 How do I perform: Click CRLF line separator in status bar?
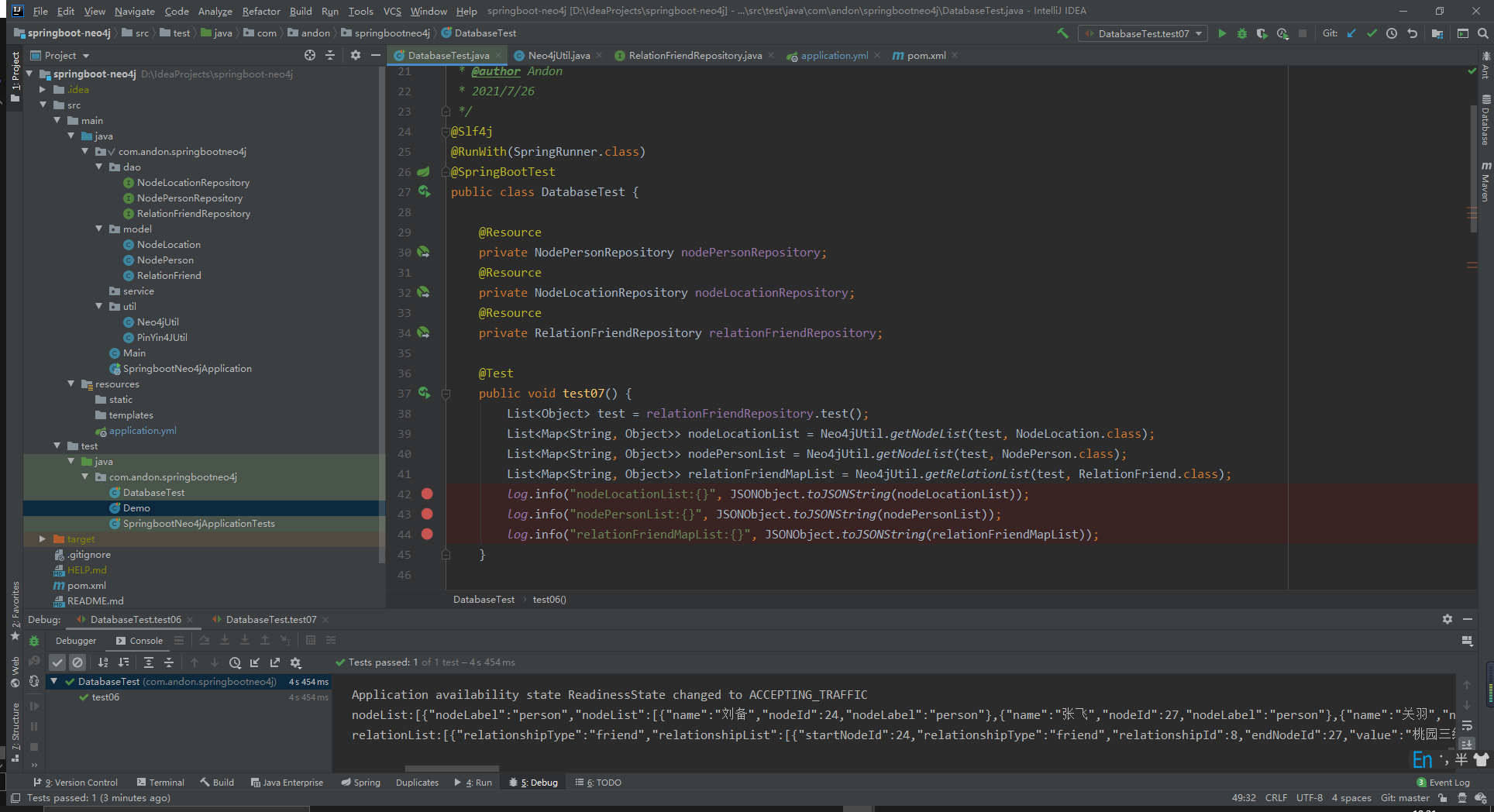(1276, 798)
